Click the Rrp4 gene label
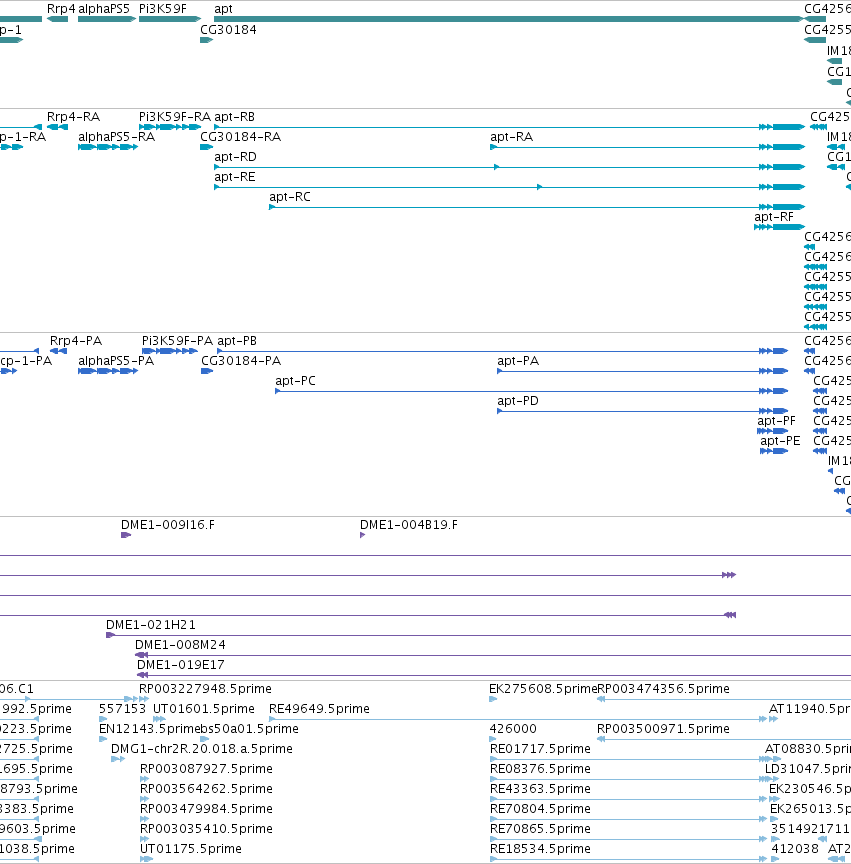 pyautogui.click(x=61, y=9)
